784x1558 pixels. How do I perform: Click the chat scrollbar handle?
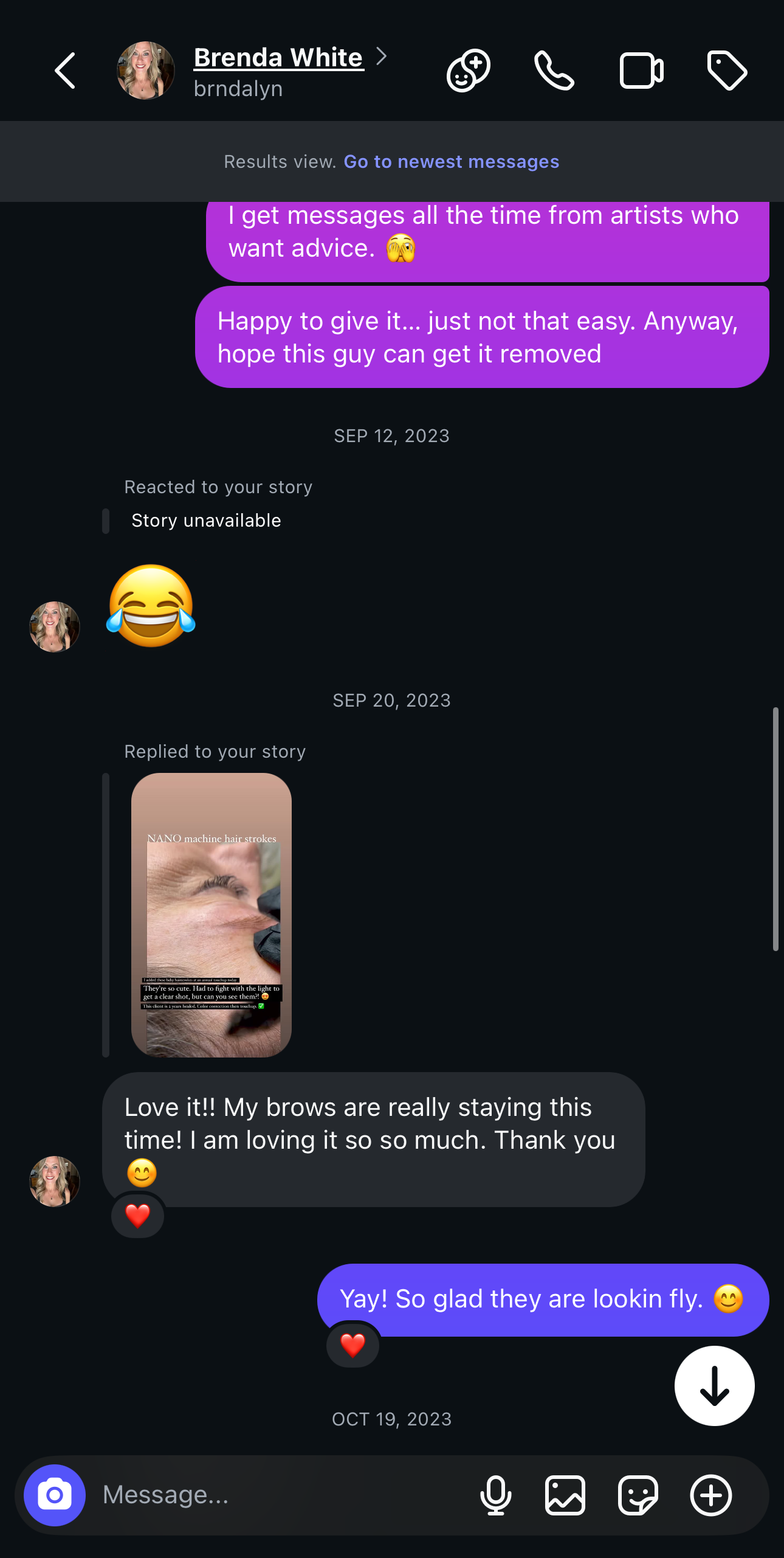(775, 828)
